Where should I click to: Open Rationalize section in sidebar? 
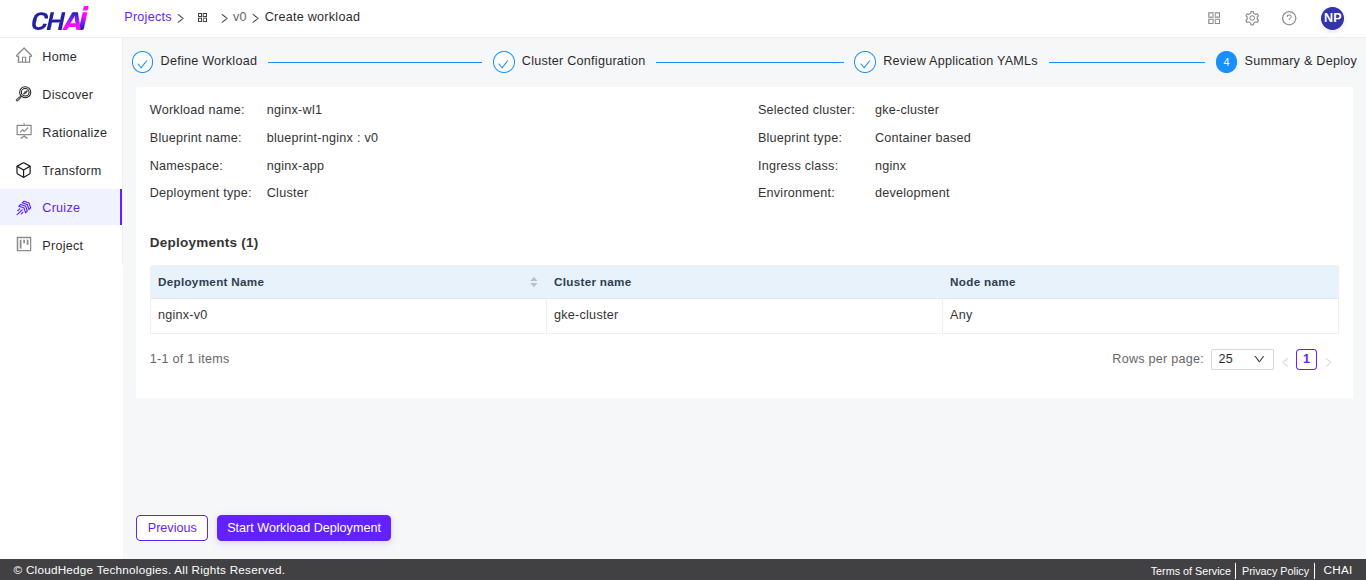pyautogui.click(x=74, y=133)
